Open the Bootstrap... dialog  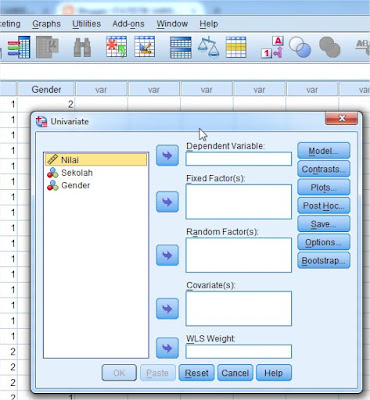324,260
